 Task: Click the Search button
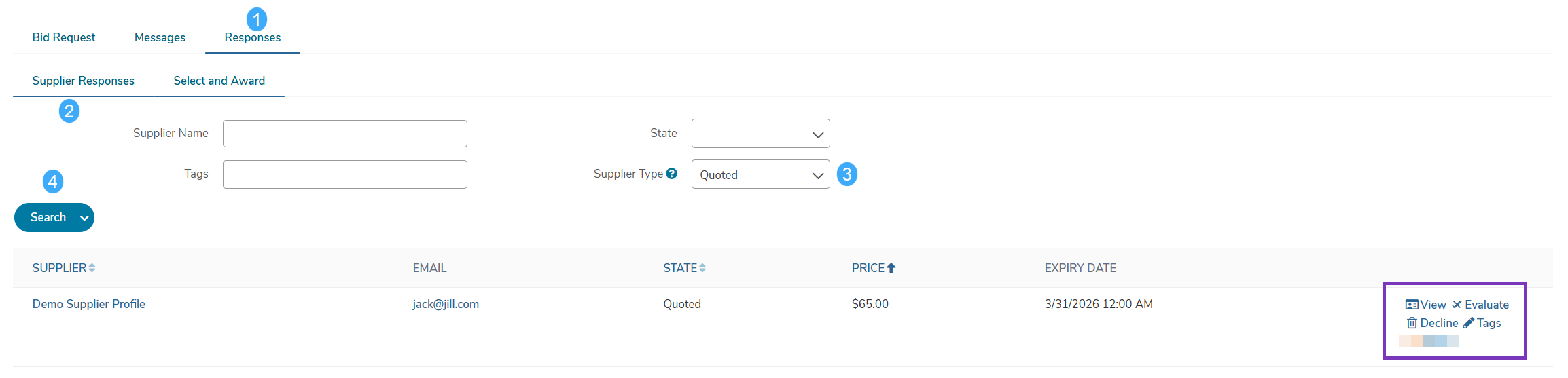[48, 218]
